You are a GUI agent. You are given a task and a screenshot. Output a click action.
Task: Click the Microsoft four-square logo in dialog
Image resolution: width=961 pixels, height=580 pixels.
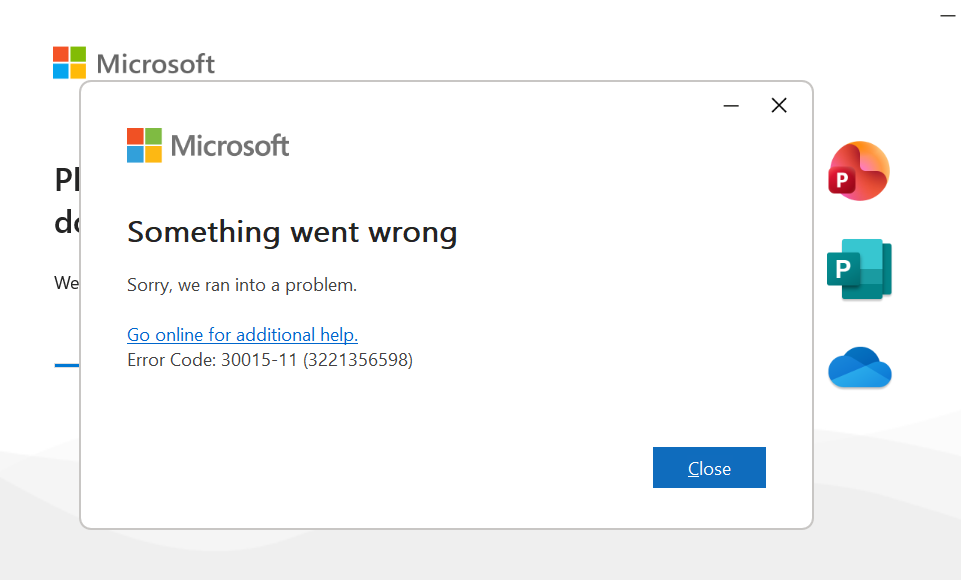click(144, 146)
